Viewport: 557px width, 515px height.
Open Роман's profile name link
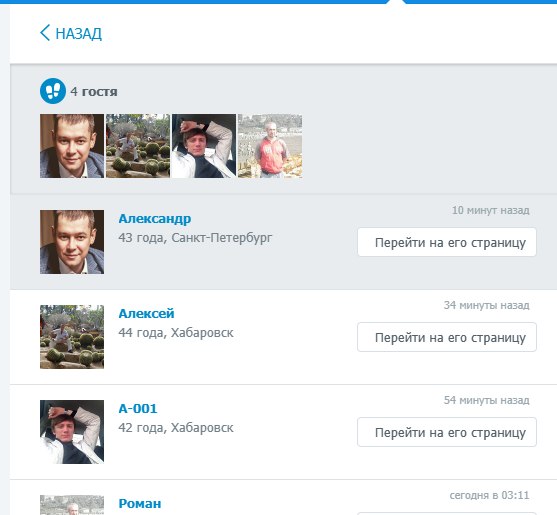[140, 504]
